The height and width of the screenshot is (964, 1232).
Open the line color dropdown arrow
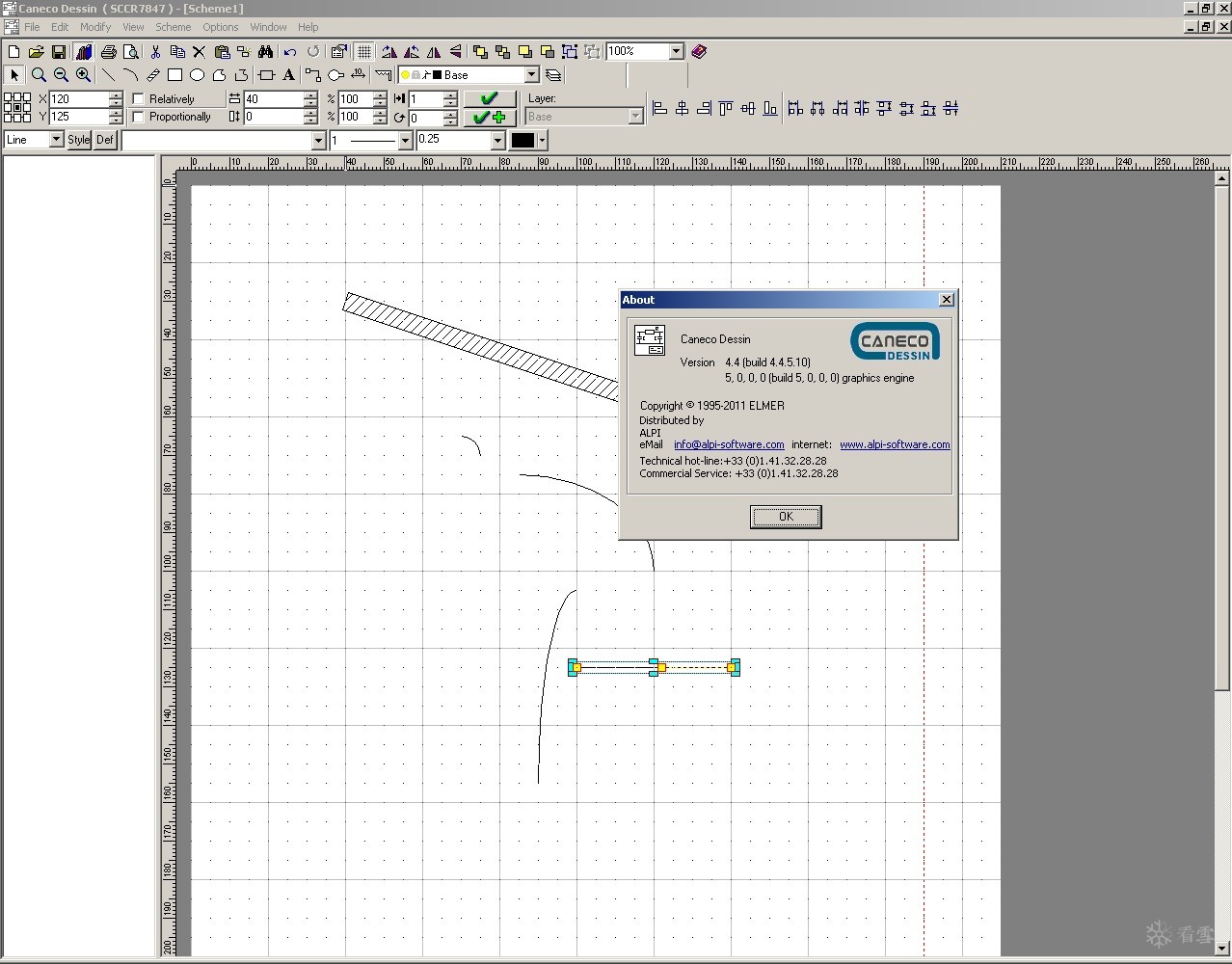pyautogui.click(x=543, y=141)
